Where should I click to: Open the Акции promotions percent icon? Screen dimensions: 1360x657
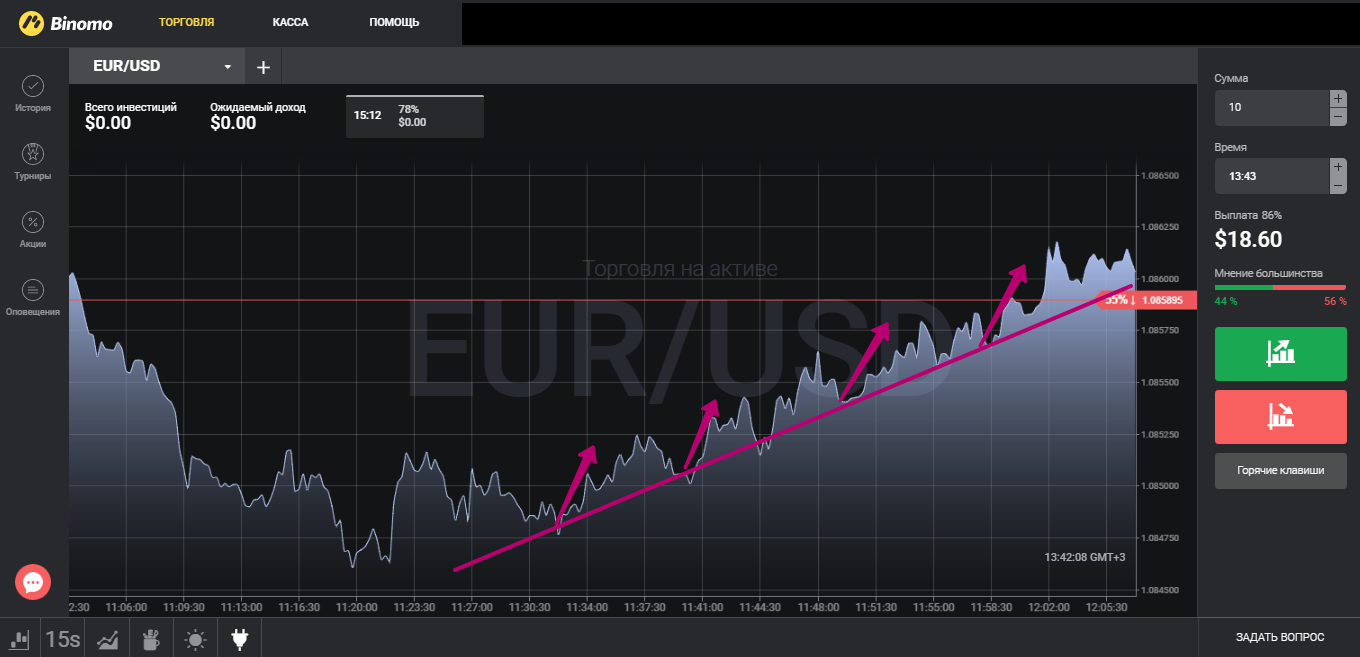(x=33, y=222)
